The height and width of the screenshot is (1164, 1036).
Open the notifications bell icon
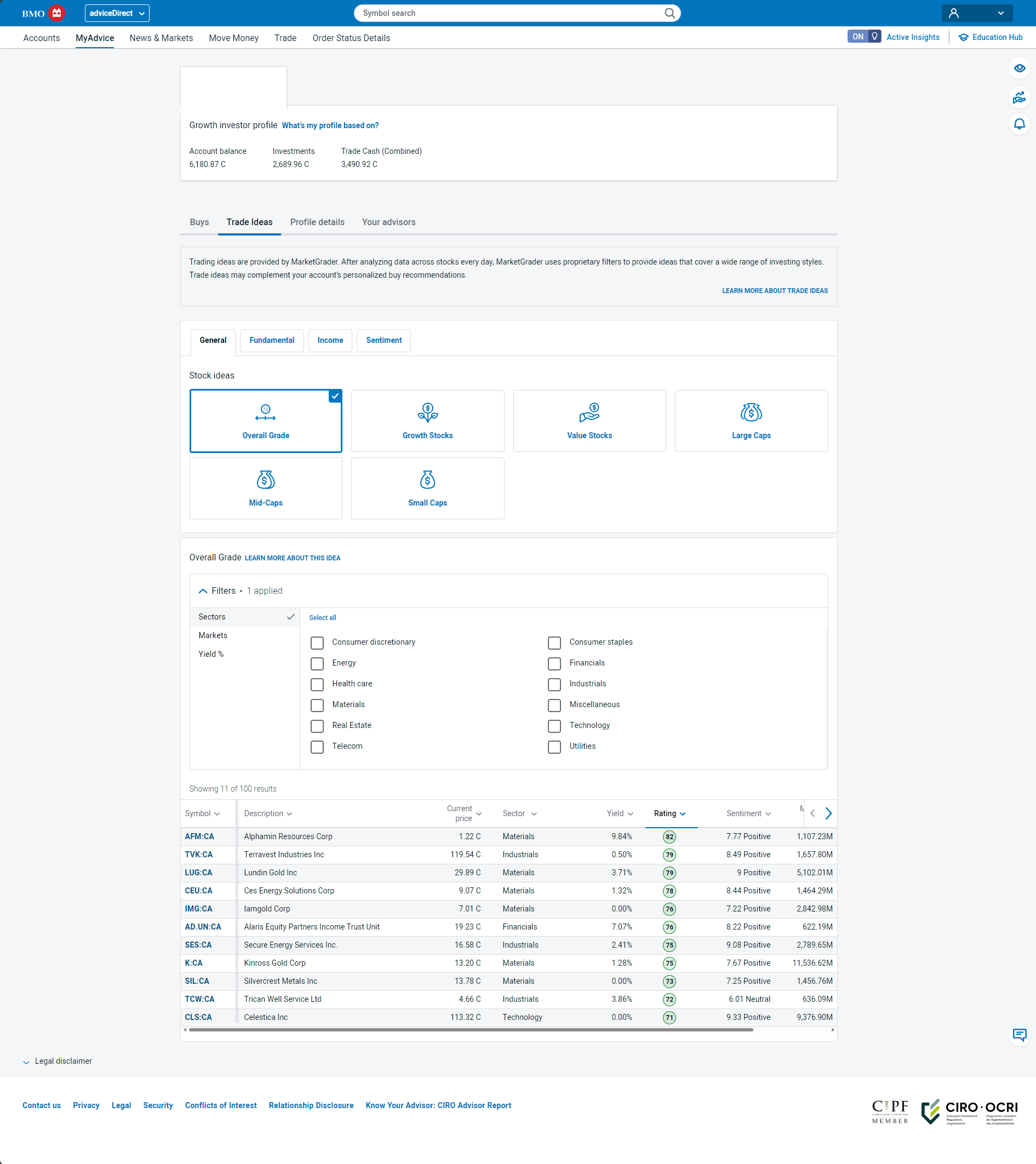(1019, 124)
